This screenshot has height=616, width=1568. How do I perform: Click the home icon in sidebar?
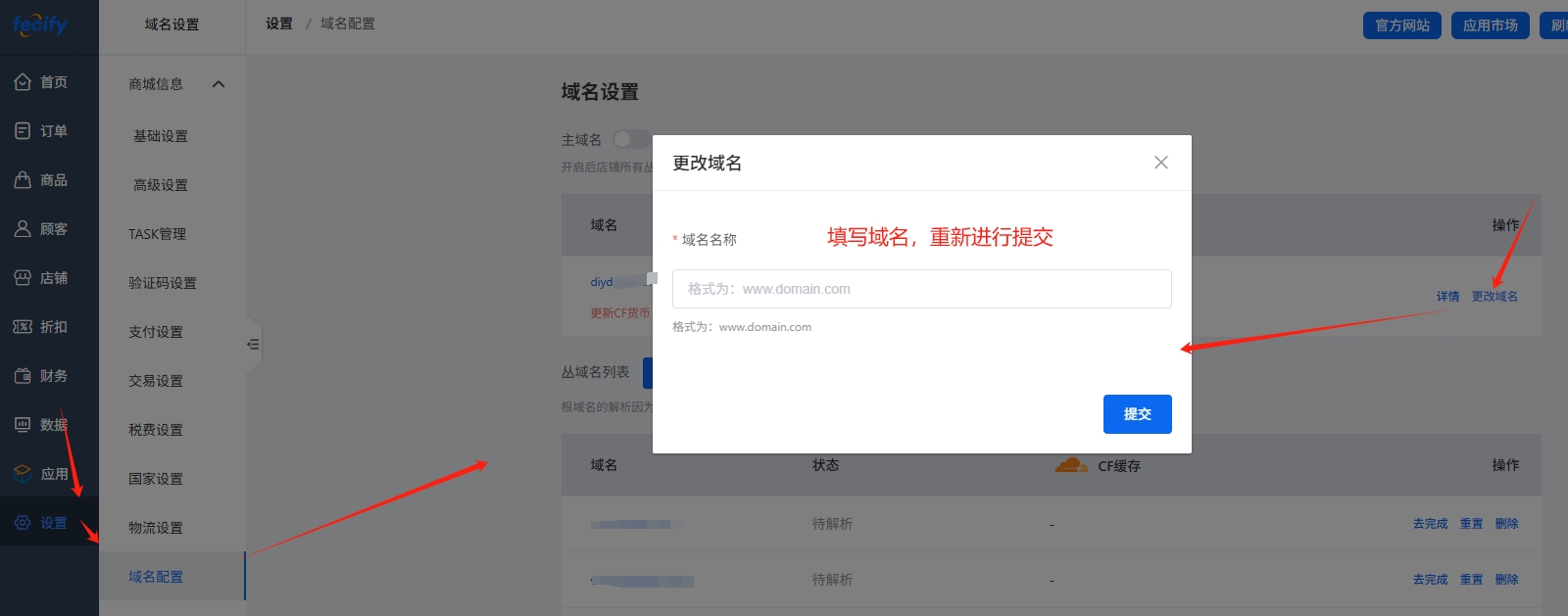point(23,82)
